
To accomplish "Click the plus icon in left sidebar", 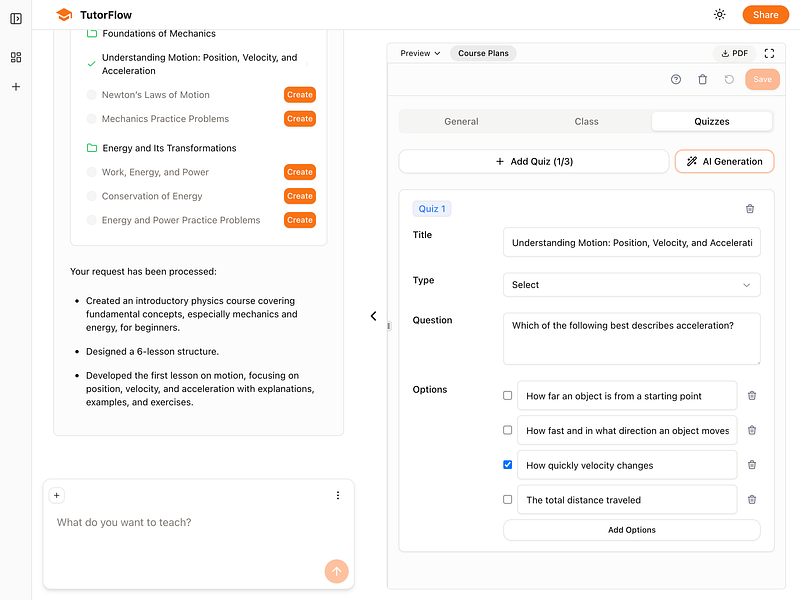I will tap(16, 87).
